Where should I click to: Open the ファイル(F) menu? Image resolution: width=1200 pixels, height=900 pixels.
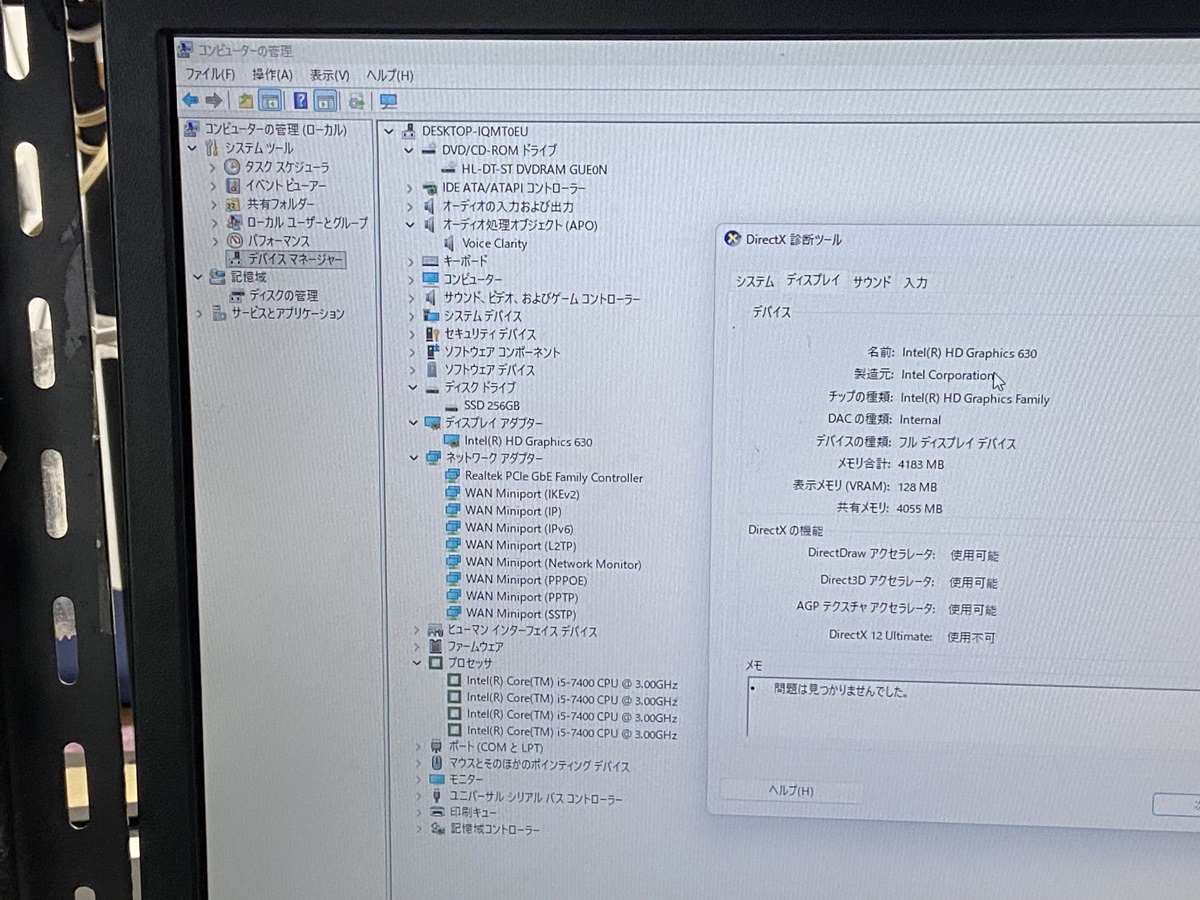pos(210,75)
